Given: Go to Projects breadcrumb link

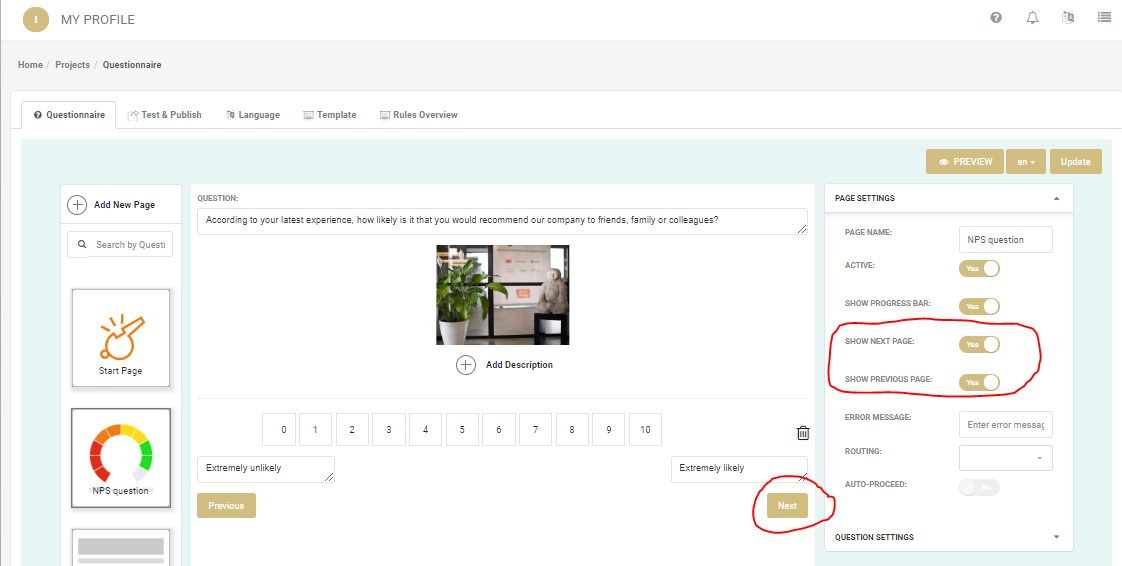Looking at the screenshot, I should [72, 64].
